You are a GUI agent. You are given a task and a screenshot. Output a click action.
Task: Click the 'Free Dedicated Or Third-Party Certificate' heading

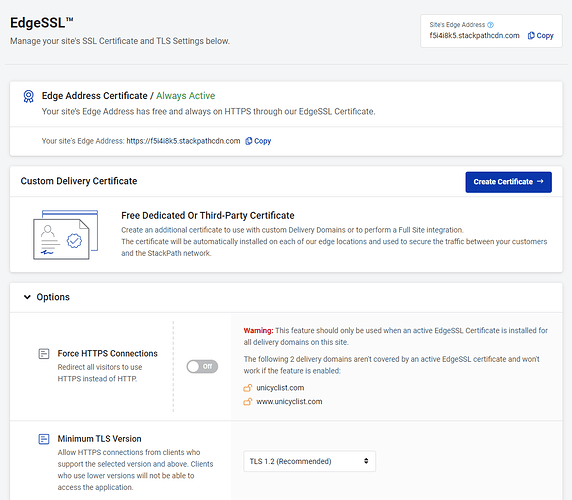208,216
